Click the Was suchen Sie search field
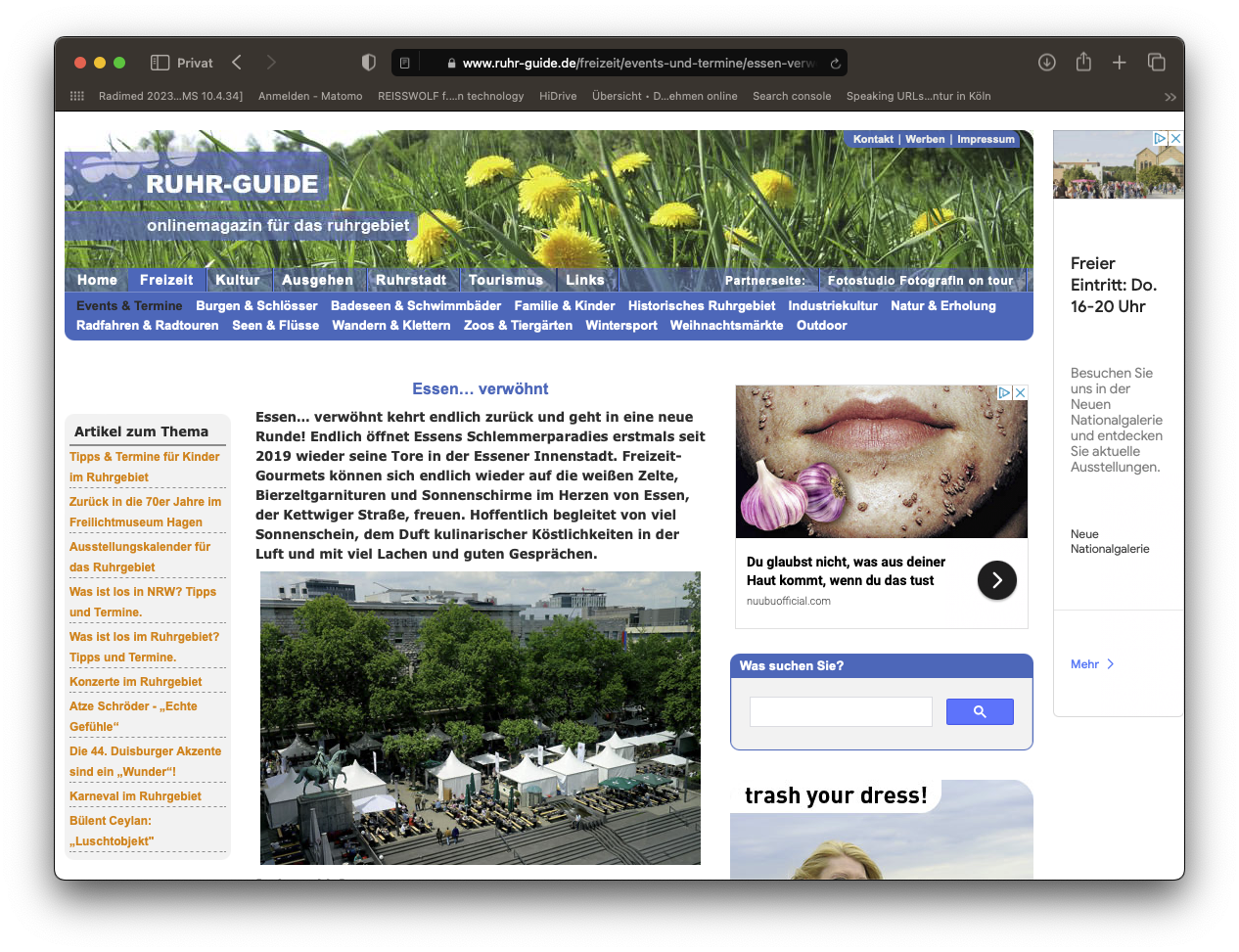This screenshot has height=952, width=1239. click(x=841, y=711)
